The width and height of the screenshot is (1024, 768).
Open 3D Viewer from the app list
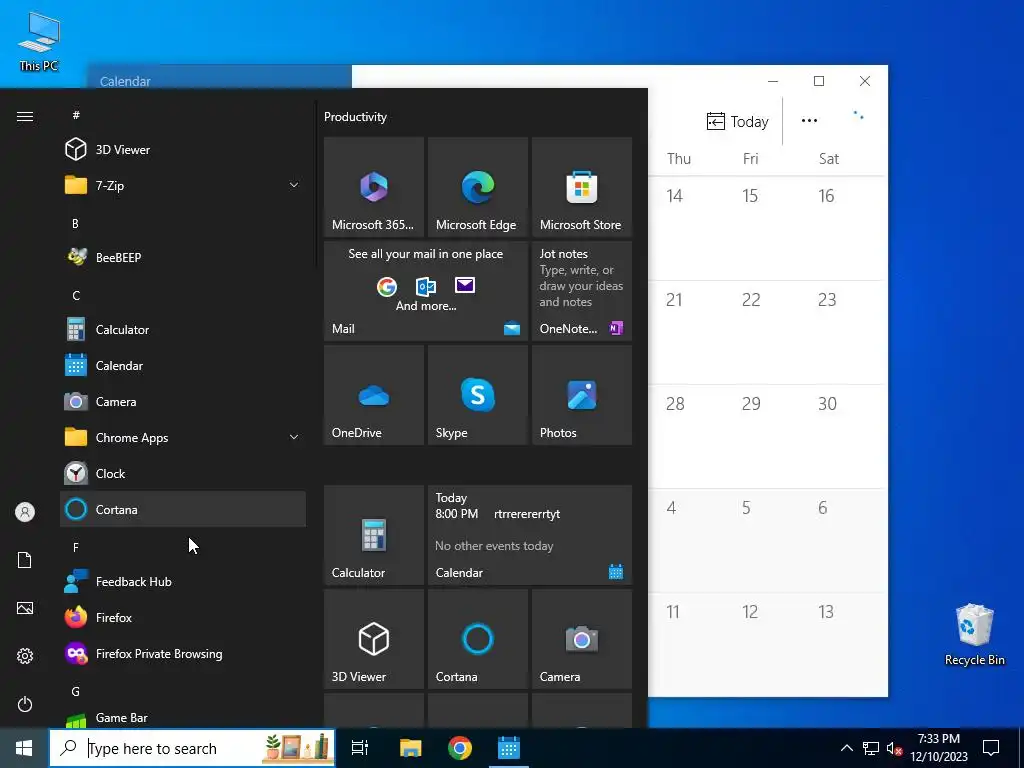click(183, 150)
